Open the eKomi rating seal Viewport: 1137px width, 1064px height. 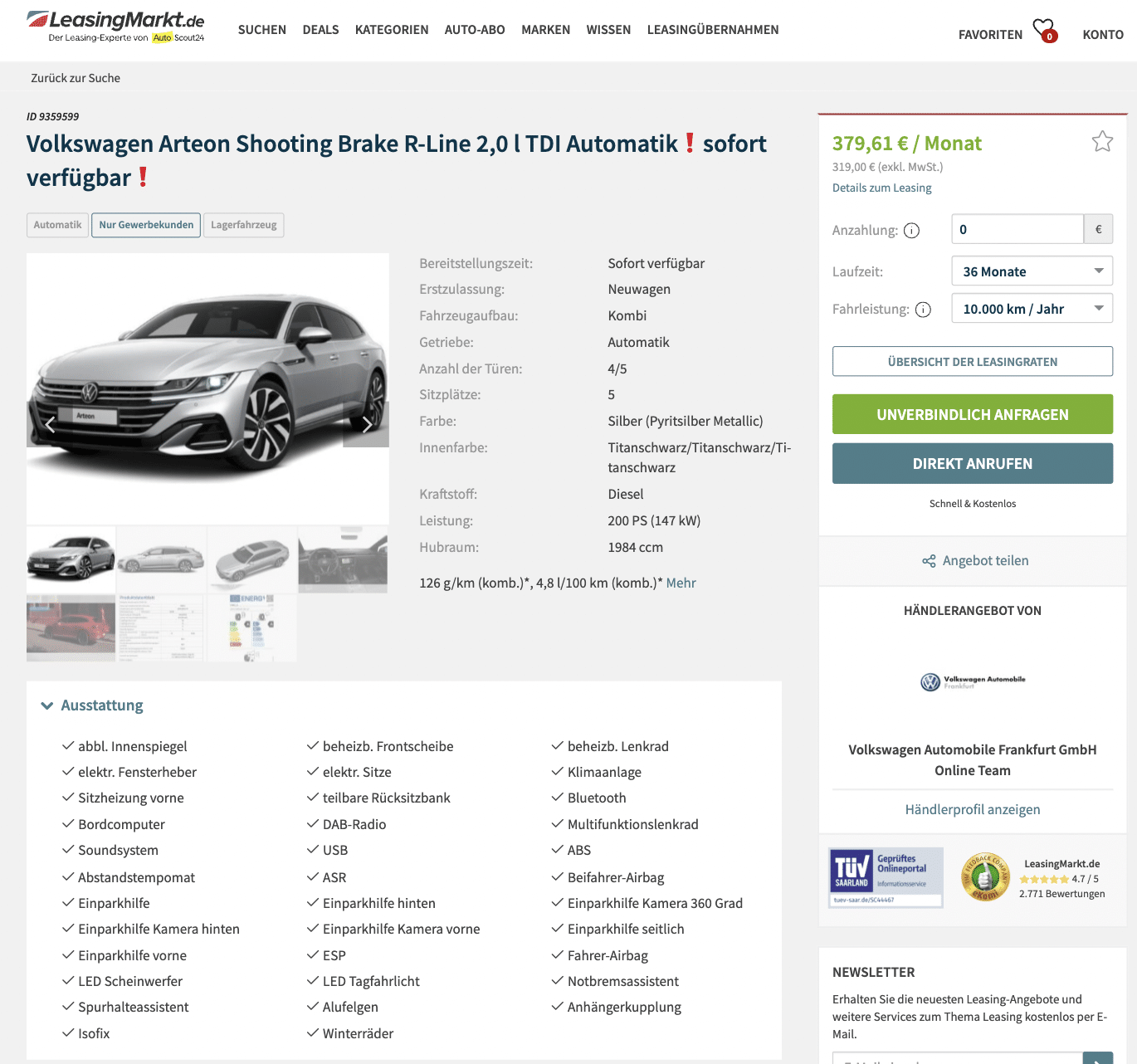985,877
